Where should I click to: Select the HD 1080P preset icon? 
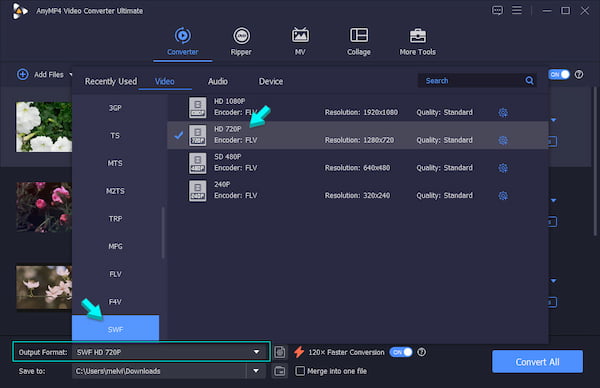197,107
